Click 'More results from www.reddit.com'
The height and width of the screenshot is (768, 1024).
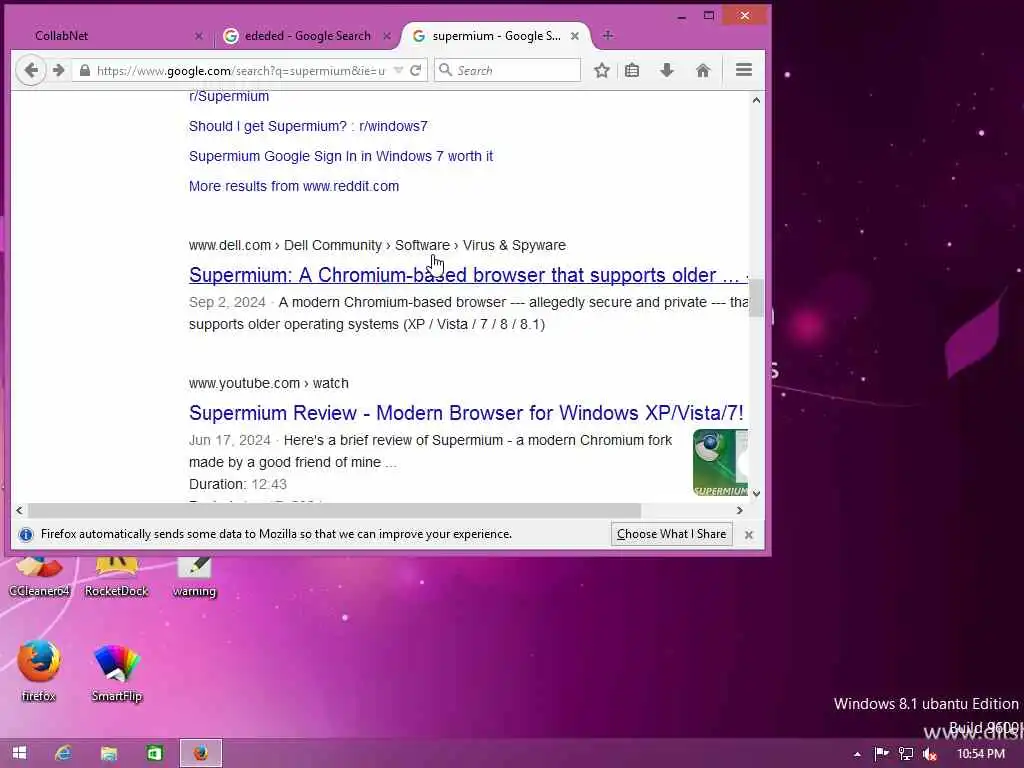294,186
